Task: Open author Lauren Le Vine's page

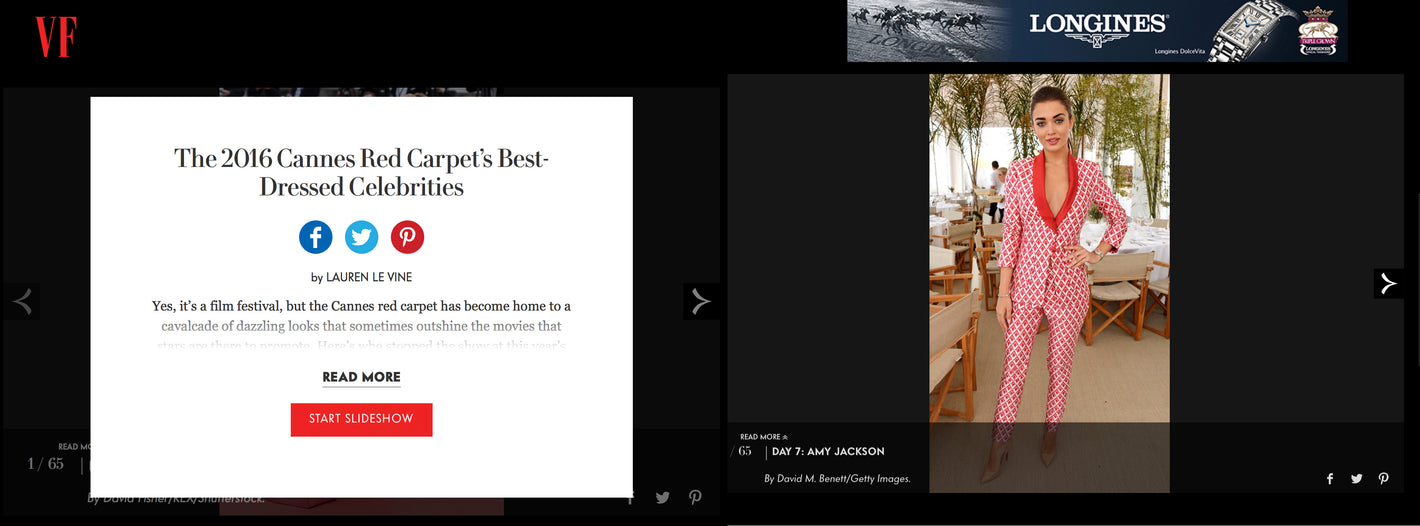Action: [x=369, y=277]
